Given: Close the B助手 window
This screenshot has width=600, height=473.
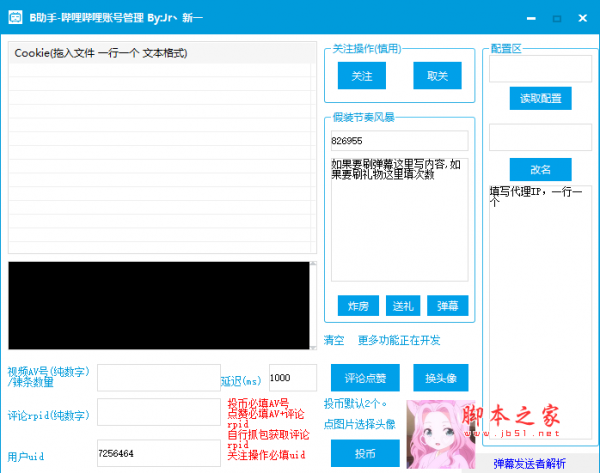Looking at the screenshot, I should pyautogui.click(x=583, y=18).
